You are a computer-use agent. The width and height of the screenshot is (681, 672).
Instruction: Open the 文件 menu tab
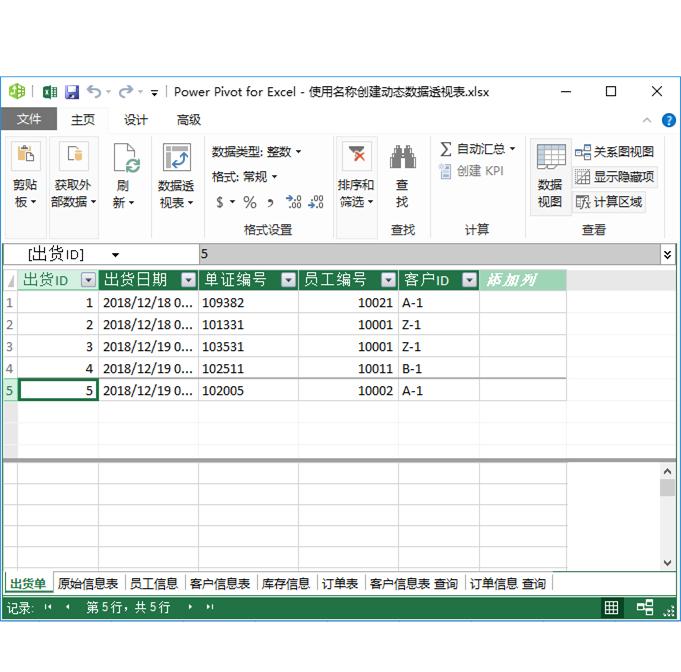[29, 119]
